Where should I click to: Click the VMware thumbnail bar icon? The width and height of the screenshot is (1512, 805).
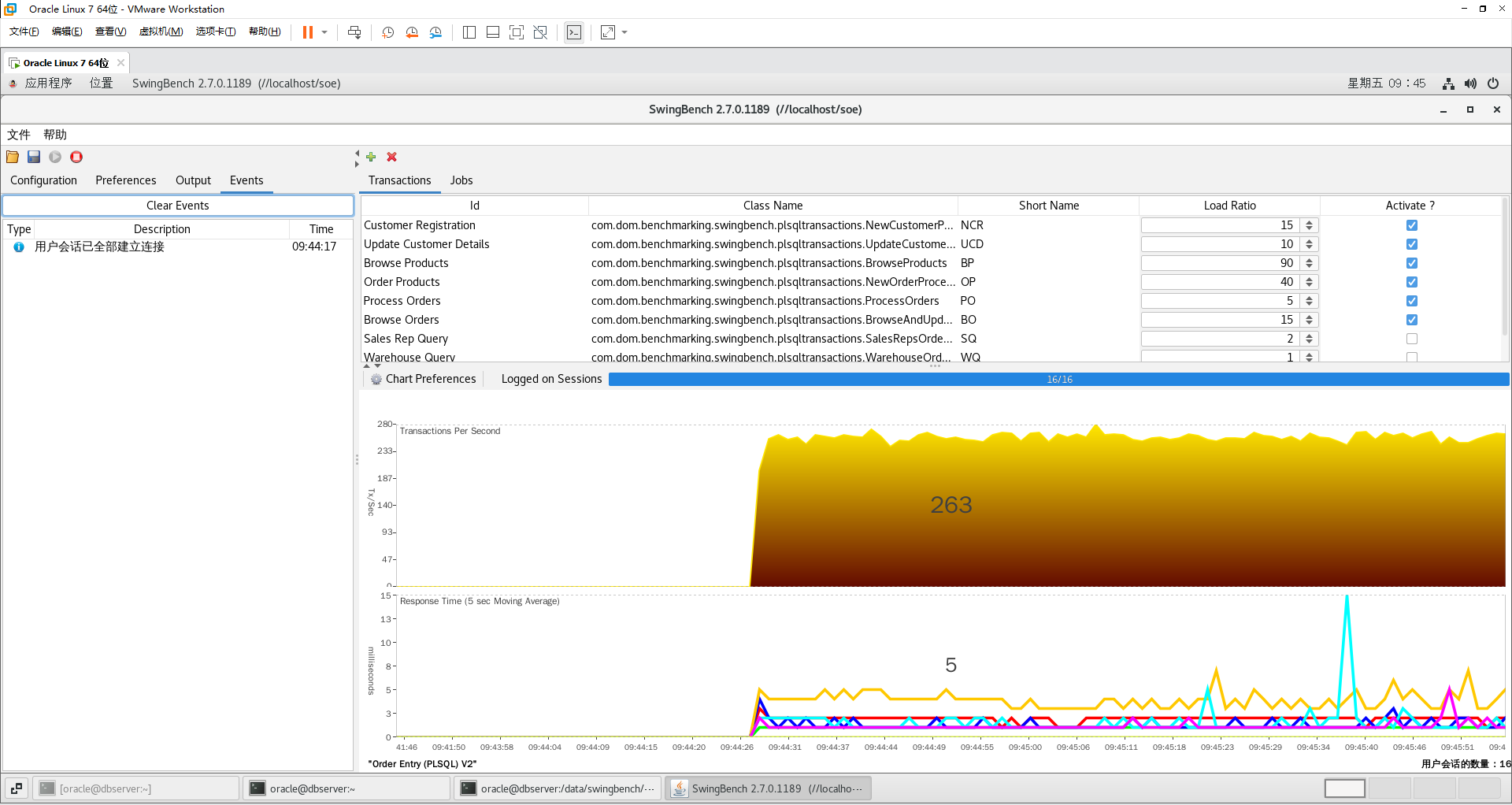click(493, 32)
